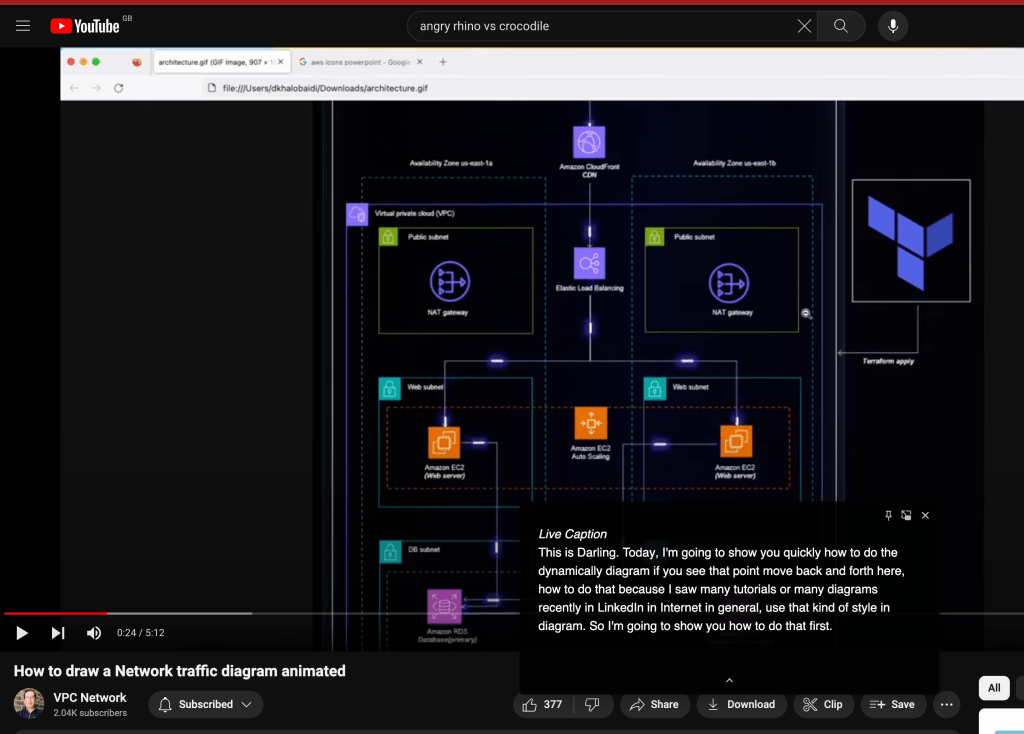Click the 'Terraform apply' label in the video
The width and height of the screenshot is (1024, 734).
pyautogui.click(x=888, y=361)
